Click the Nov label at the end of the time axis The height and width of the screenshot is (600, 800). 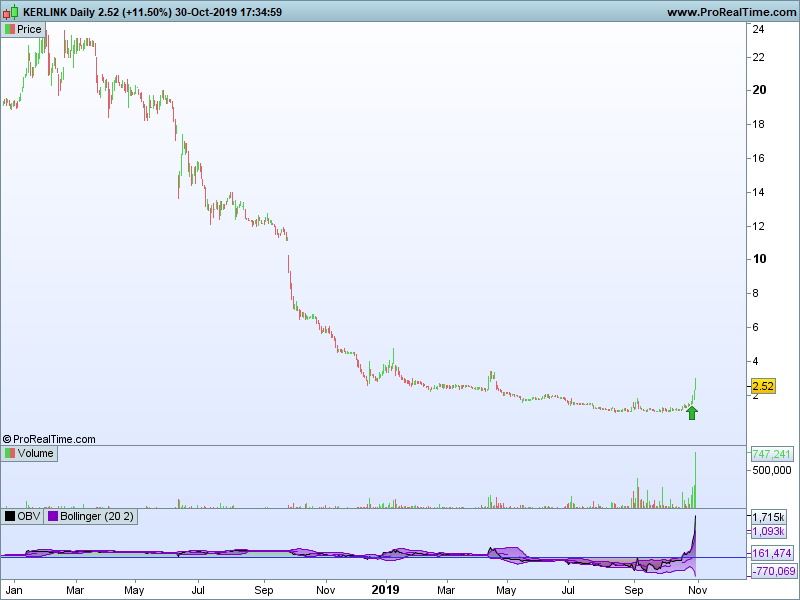(697, 590)
